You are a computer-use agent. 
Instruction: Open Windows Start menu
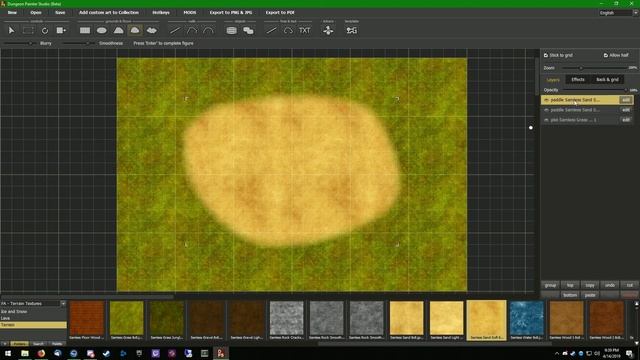click(8, 353)
